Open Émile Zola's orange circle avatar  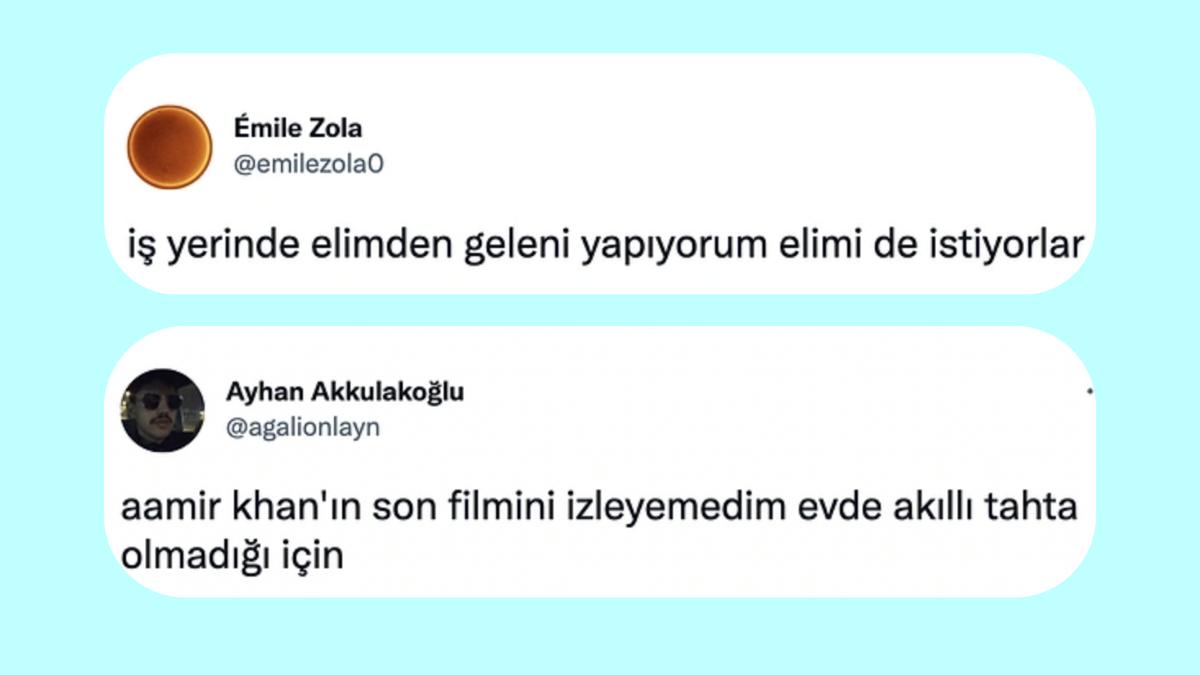pos(169,147)
